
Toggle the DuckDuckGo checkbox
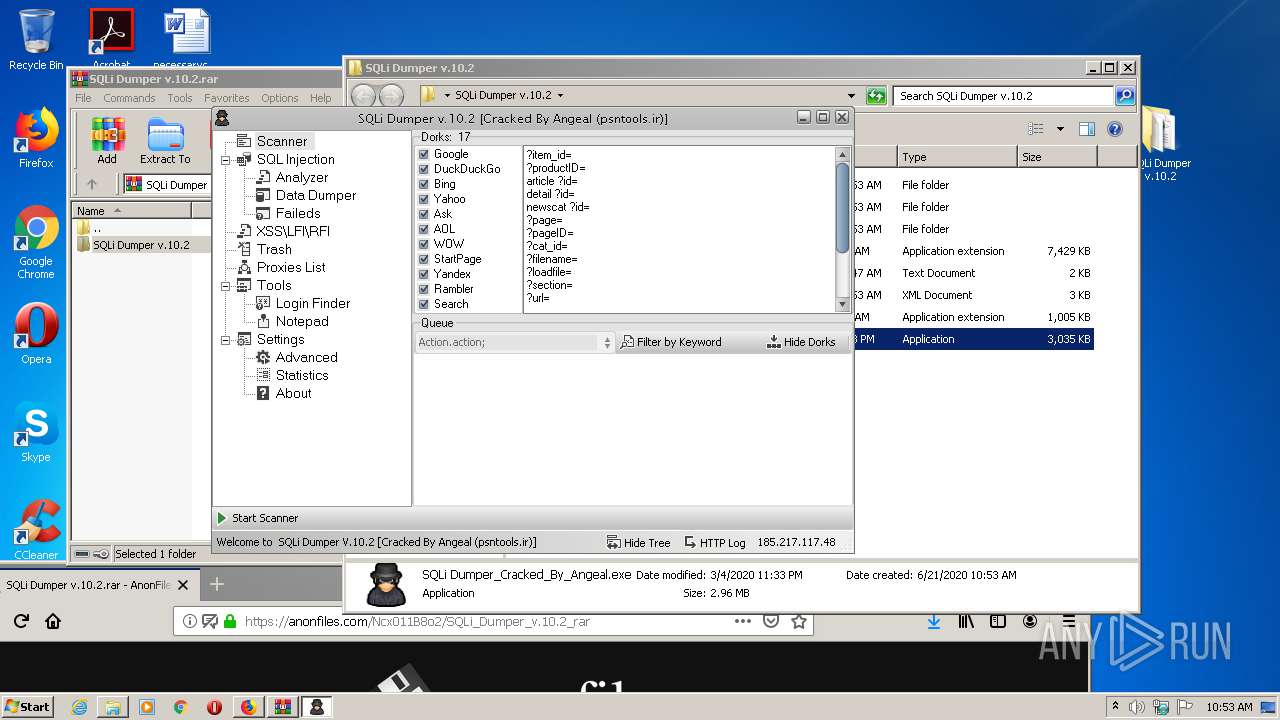coord(424,169)
